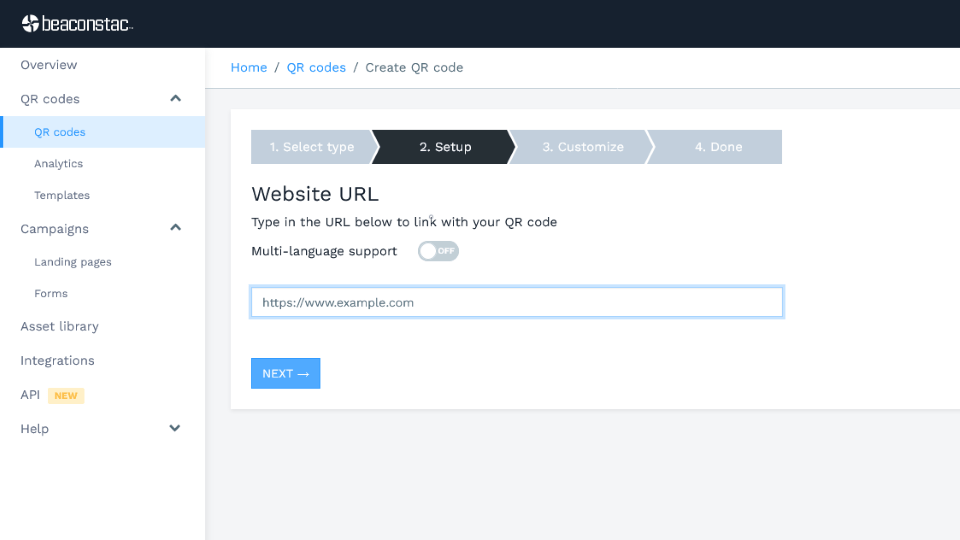This screenshot has height=540, width=960.
Task: Open Landing pages under Campaigns
Action: 73,262
